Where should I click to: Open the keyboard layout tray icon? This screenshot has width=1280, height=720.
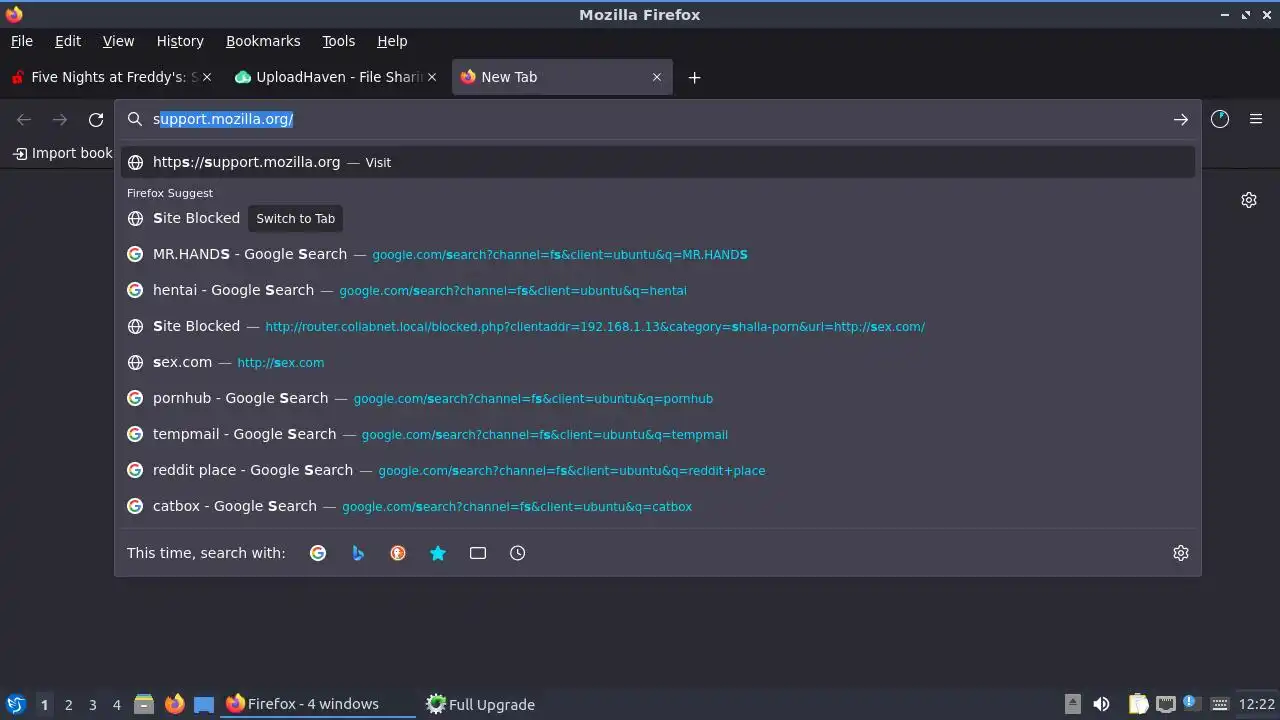1219,704
